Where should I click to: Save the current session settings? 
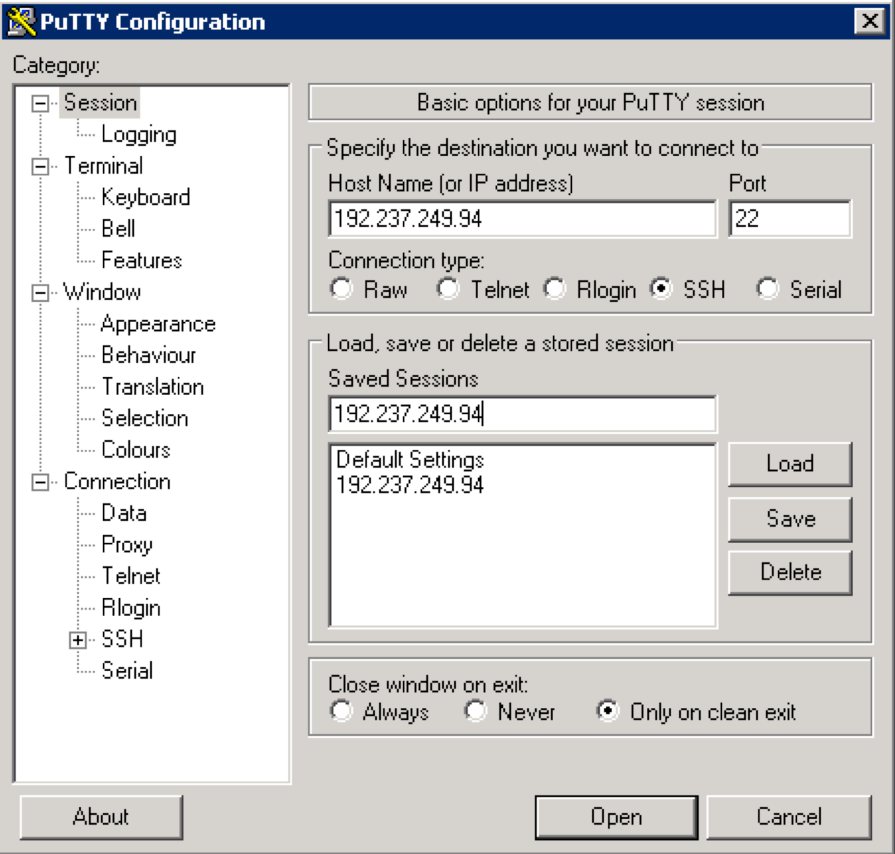coord(789,518)
